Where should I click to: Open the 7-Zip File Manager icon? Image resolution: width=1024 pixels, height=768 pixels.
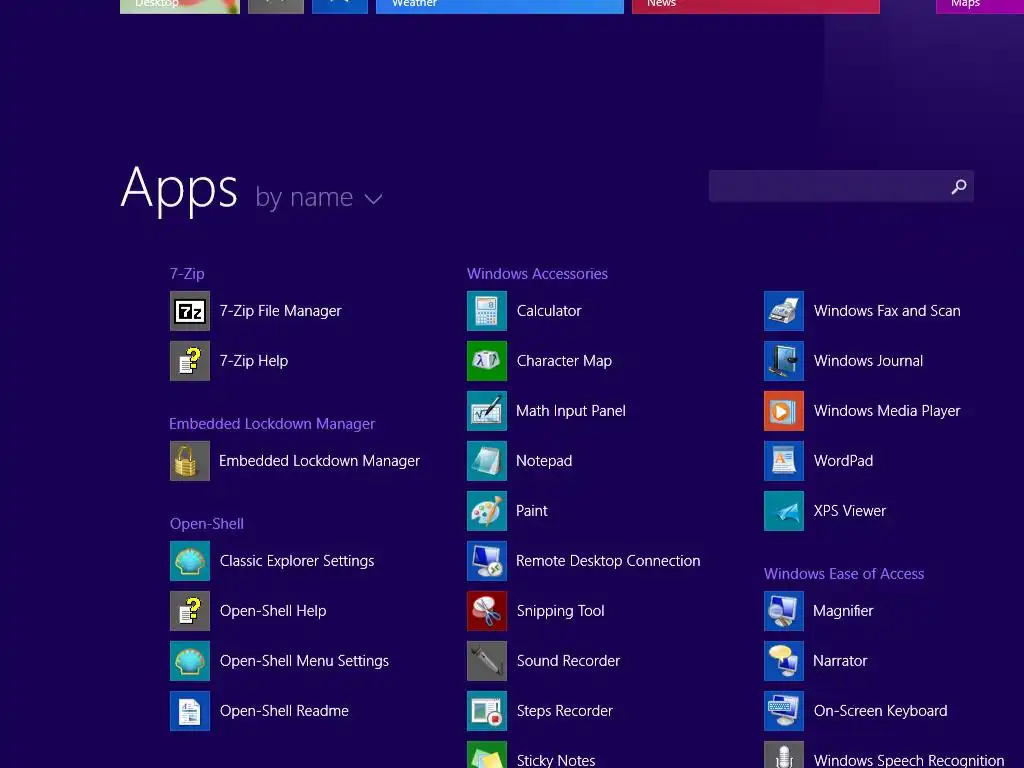coord(190,311)
